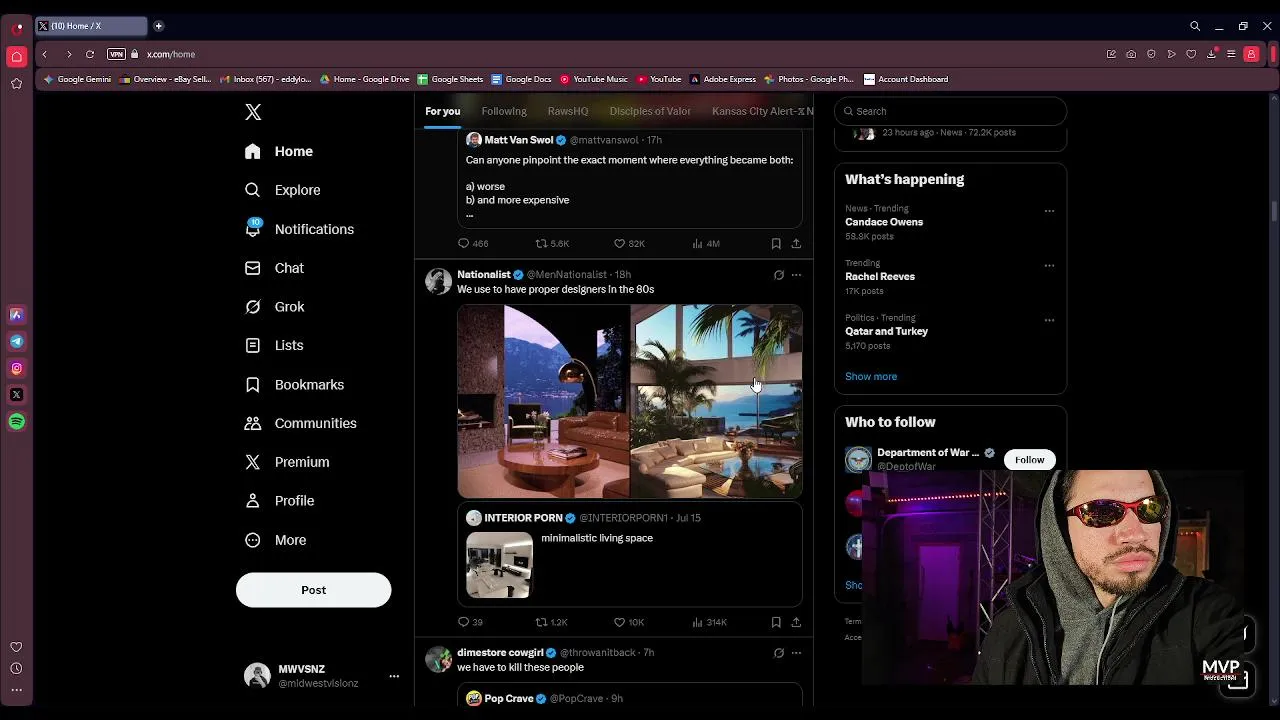Open Home in X sidebar
The image size is (1280, 720).
click(x=280, y=151)
